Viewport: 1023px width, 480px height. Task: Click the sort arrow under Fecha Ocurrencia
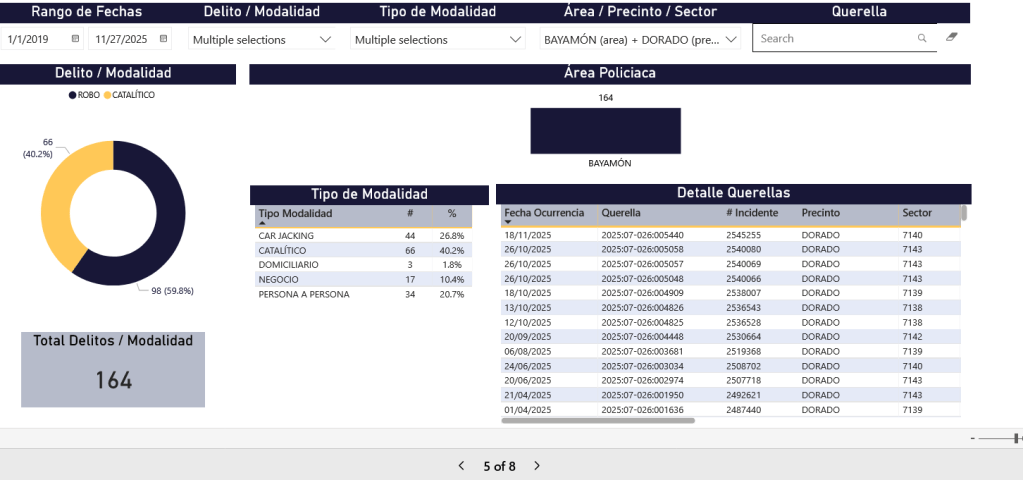tap(508, 222)
